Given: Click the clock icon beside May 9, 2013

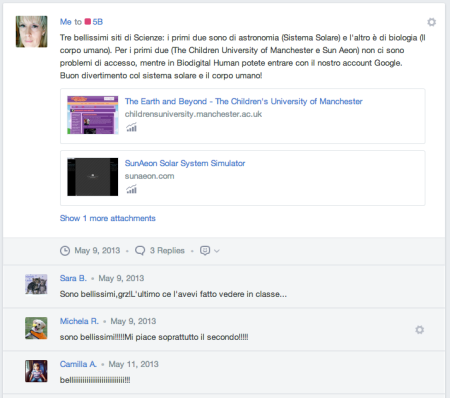Looking at the screenshot, I should [65, 251].
